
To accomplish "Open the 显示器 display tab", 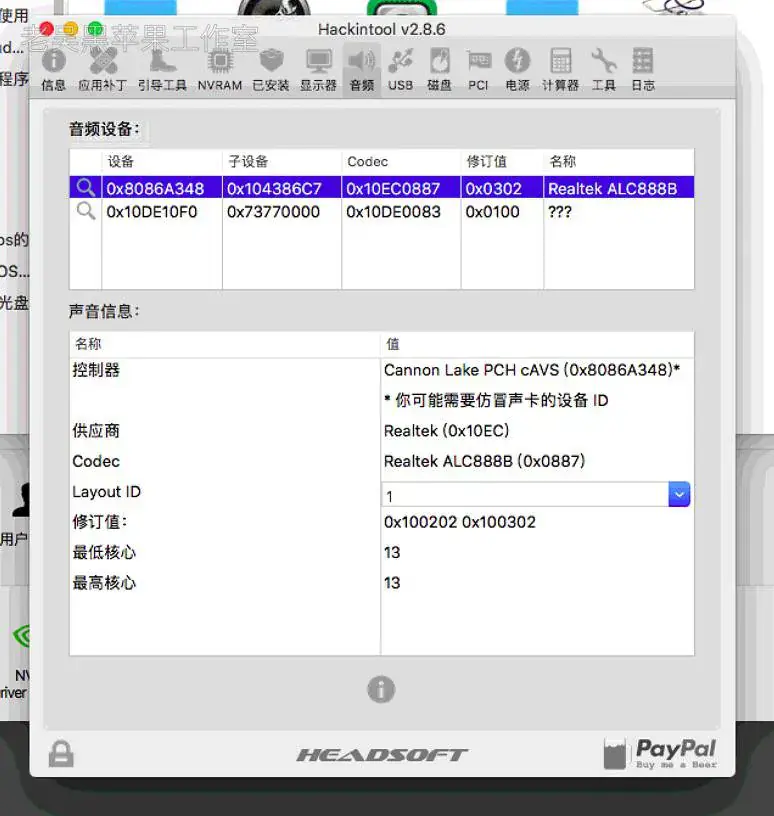I will coord(318,70).
